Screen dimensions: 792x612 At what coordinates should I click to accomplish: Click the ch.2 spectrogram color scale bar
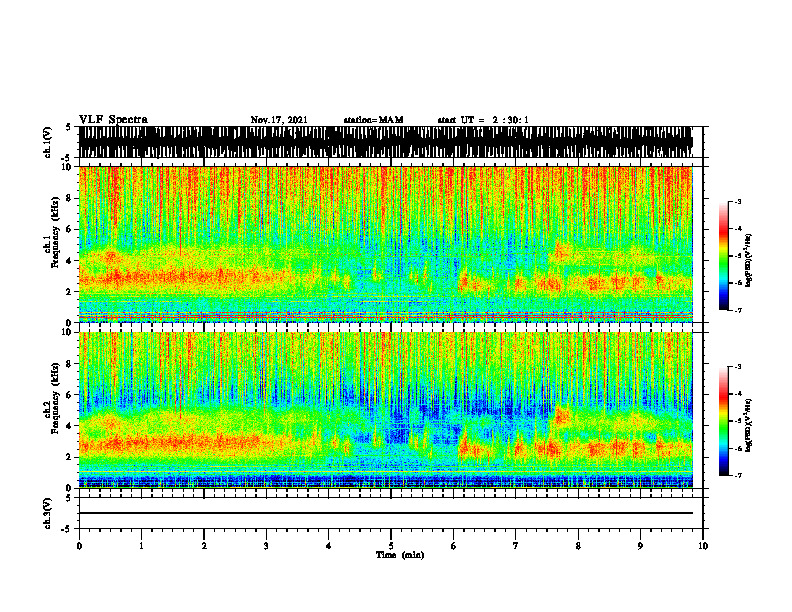coord(723,421)
